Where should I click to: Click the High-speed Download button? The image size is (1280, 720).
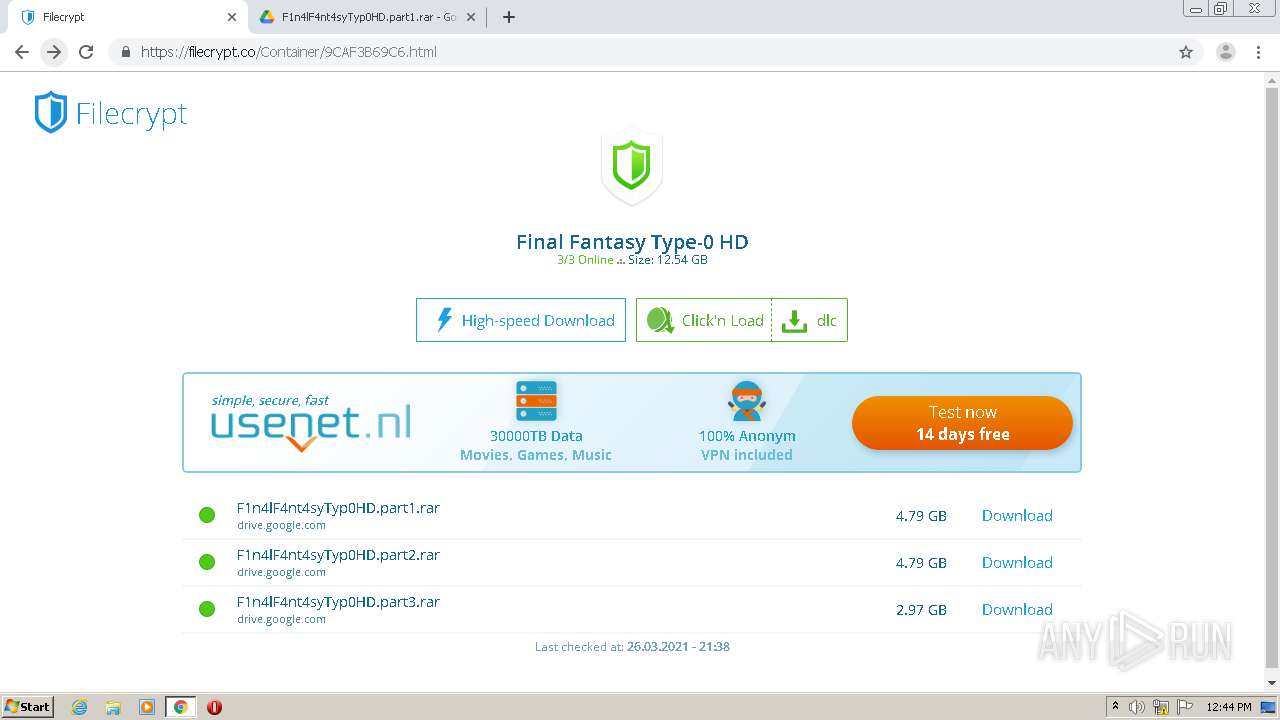pyautogui.click(x=521, y=320)
